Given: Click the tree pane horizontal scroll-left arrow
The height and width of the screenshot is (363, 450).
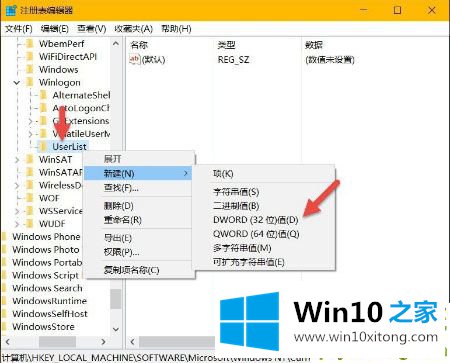Looking at the screenshot, I should 8,342.
